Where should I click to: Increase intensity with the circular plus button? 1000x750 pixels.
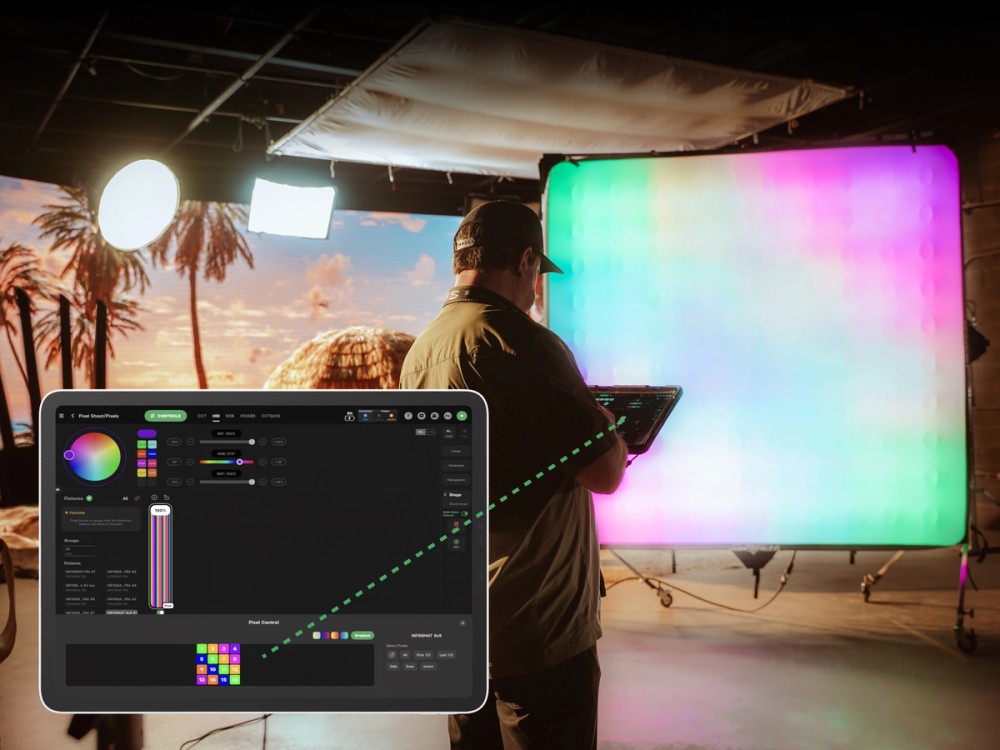point(263,442)
